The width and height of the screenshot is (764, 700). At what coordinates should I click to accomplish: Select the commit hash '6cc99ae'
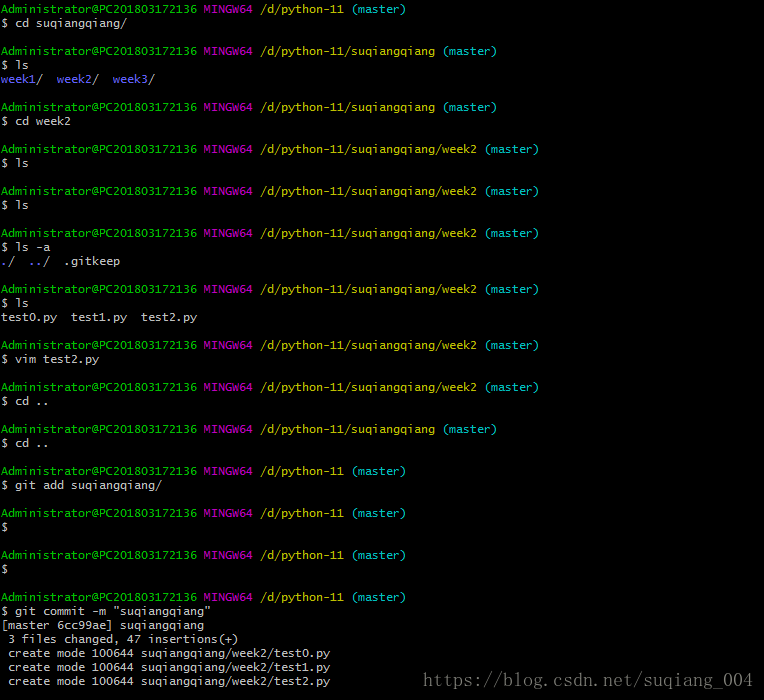81,625
